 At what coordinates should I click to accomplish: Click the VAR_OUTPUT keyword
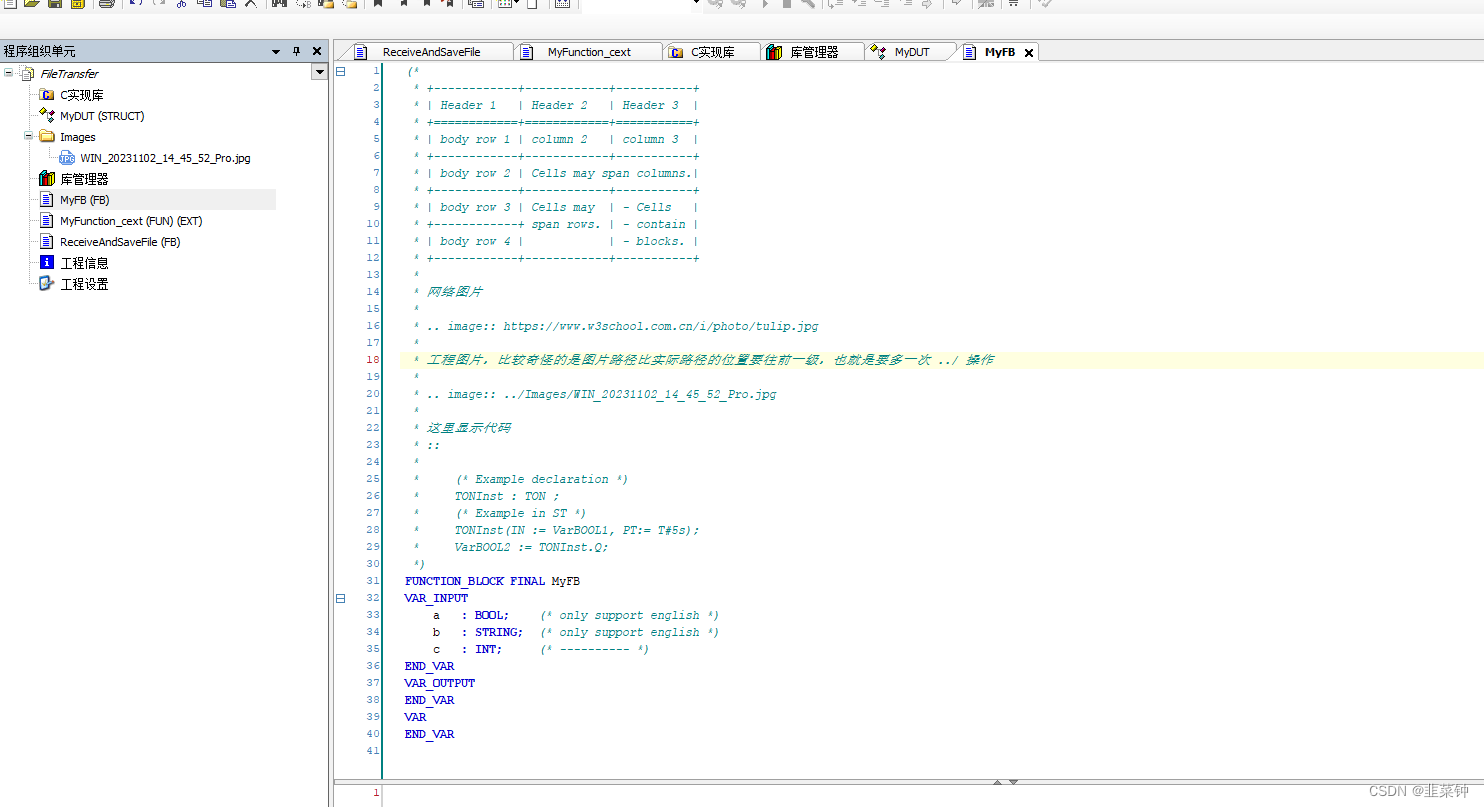[440, 683]
